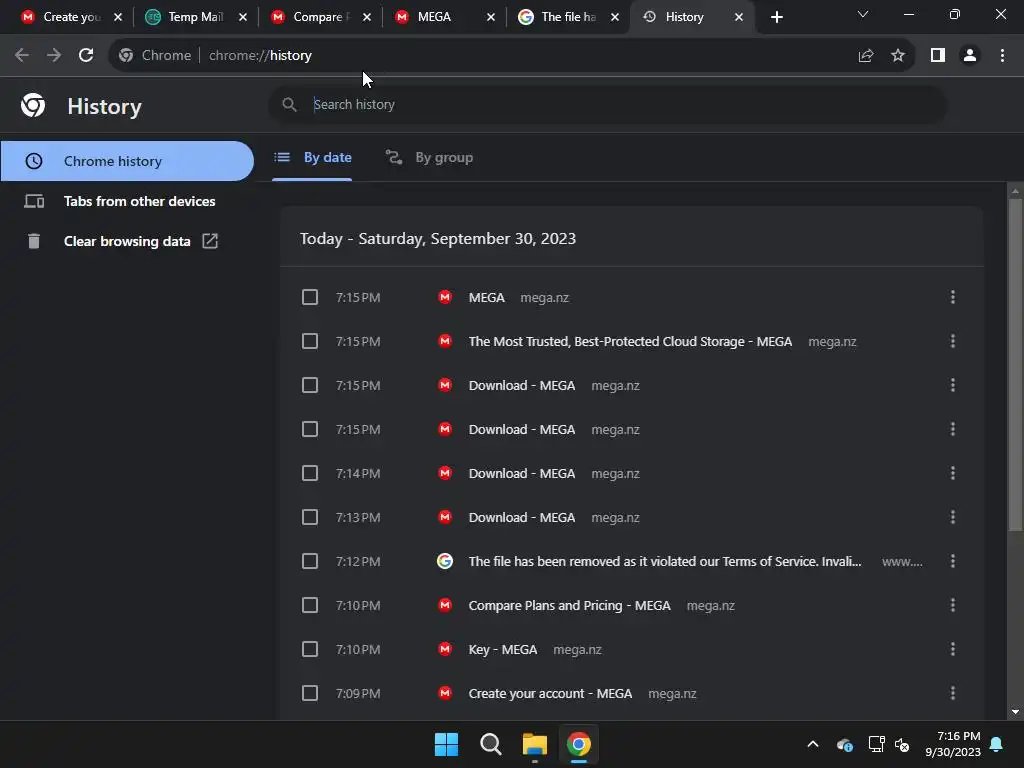Open File Explorer from taskbar

click(x=535, y=744)
